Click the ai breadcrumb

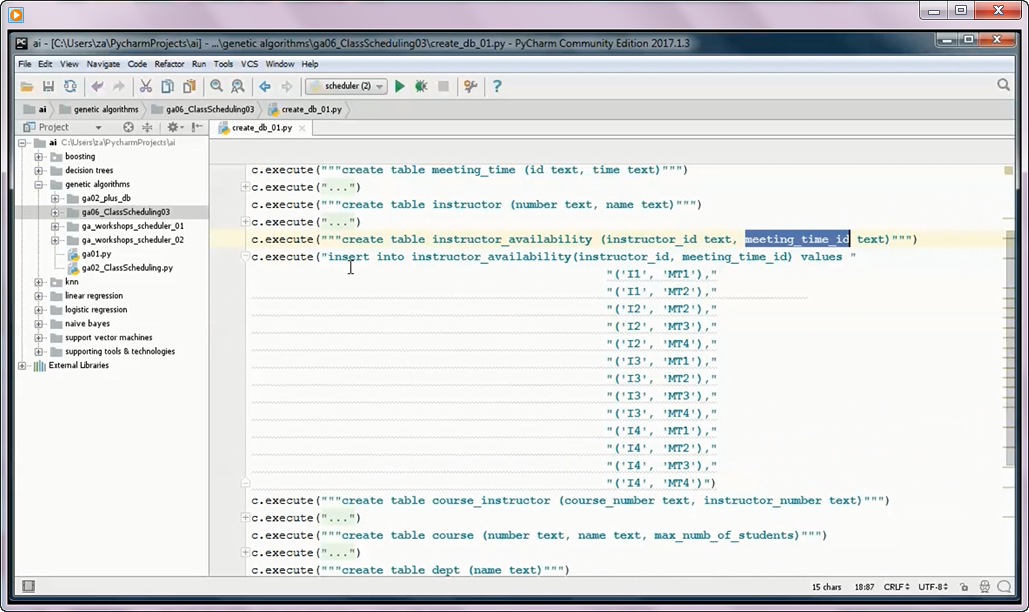click(35, 110)
